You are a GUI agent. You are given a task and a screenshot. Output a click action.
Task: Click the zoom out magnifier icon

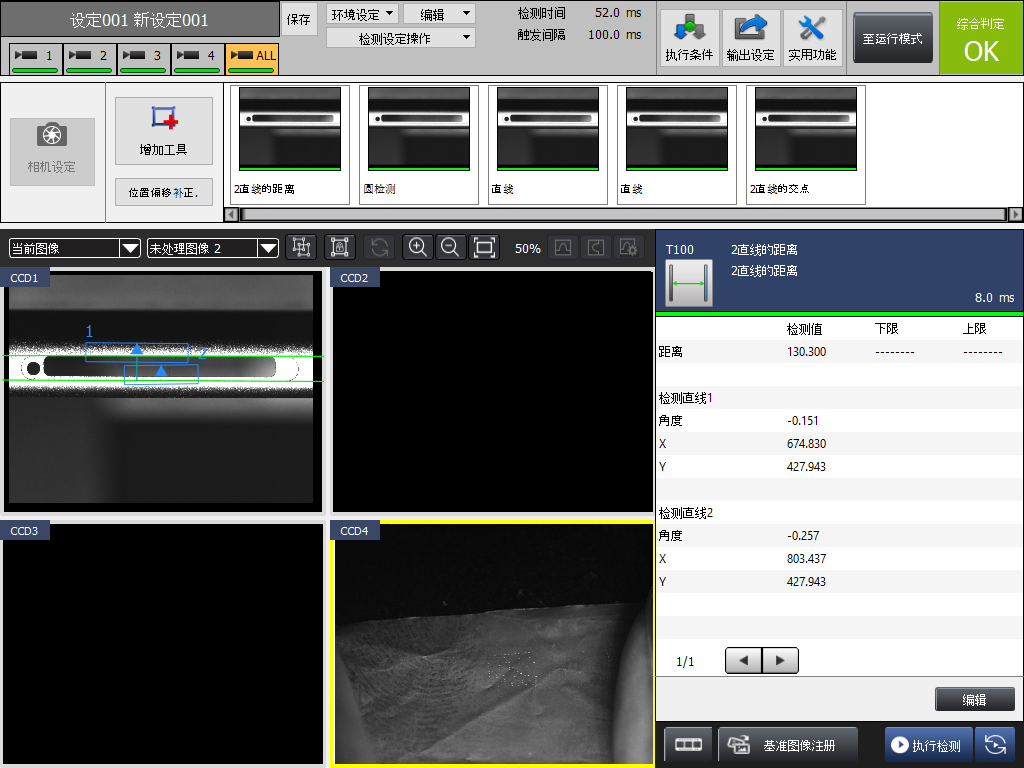click(x=451, y=248)
